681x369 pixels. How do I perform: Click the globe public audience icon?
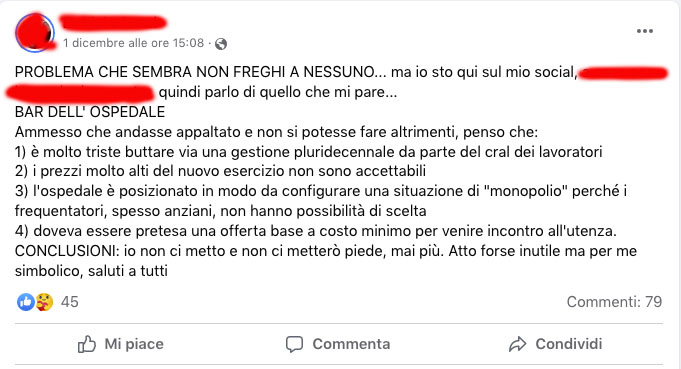[221, 44]
